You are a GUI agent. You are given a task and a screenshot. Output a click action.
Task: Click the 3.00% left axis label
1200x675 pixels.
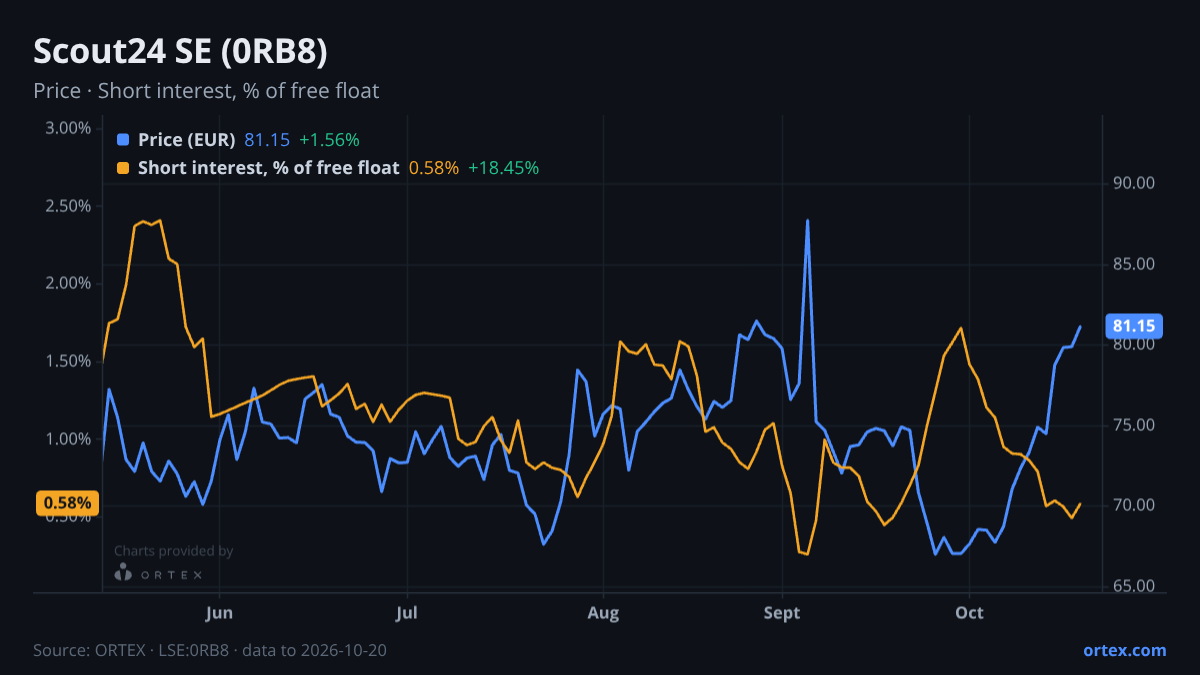coord(68,128)
